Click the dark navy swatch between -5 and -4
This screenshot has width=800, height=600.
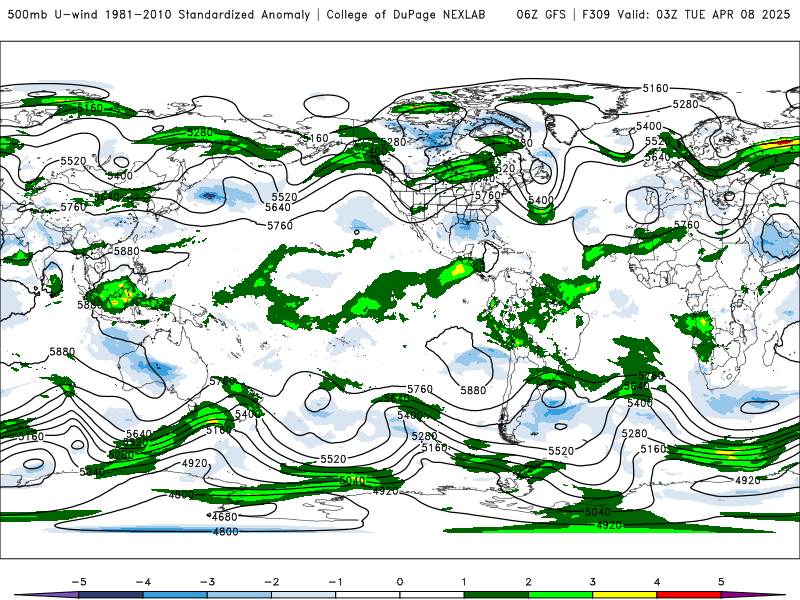click(x=111, y=595)
